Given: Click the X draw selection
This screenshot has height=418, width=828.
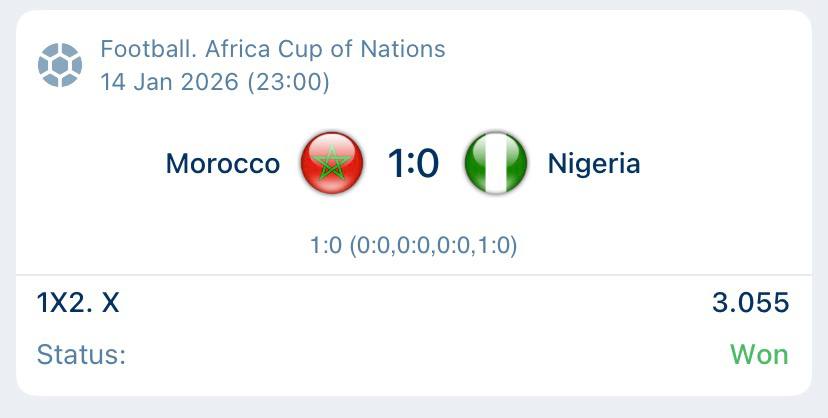Looking at the screenshot, I should (110, 302).
